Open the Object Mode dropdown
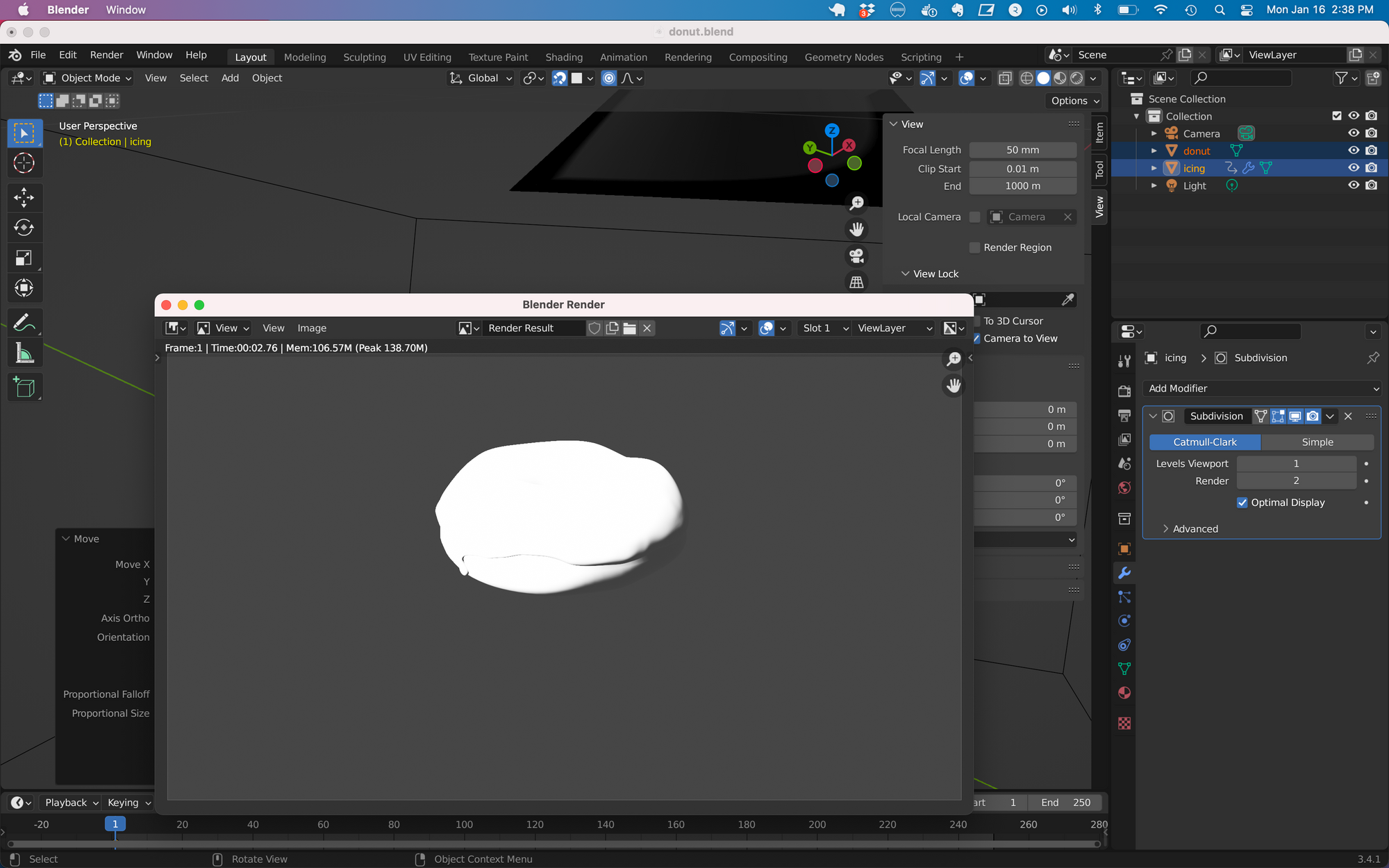This screenshot has height=868, width=1389. [88, 78]
